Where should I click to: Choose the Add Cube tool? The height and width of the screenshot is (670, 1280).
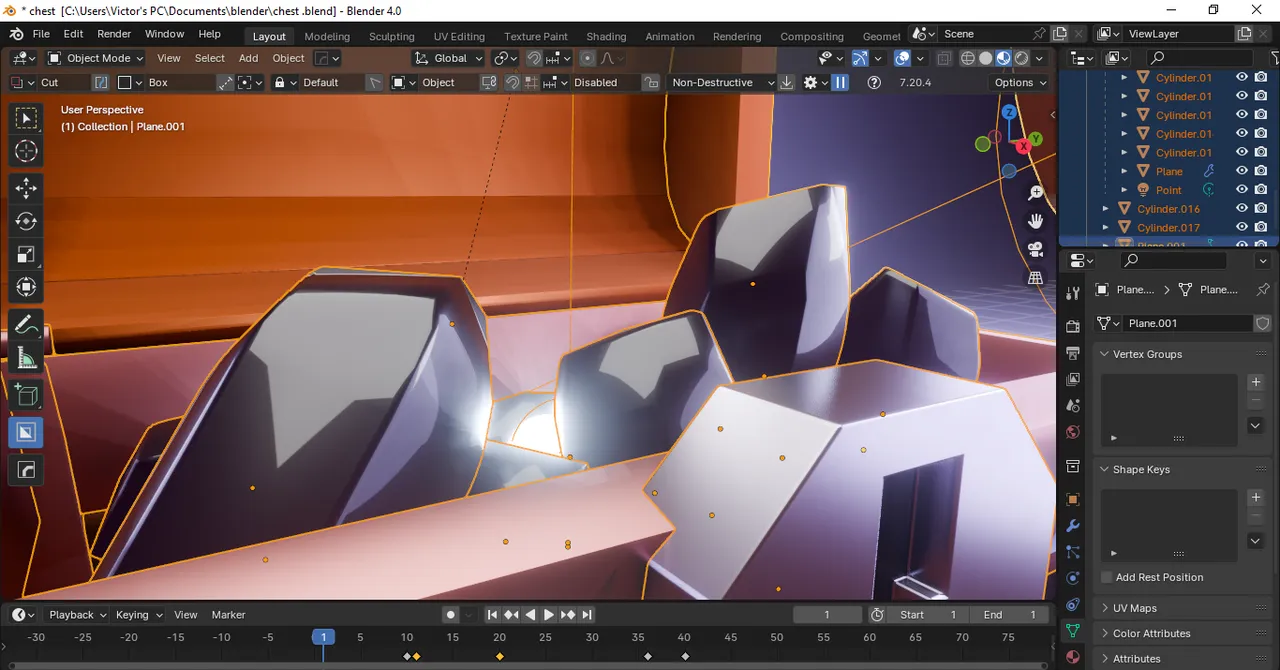26,395
